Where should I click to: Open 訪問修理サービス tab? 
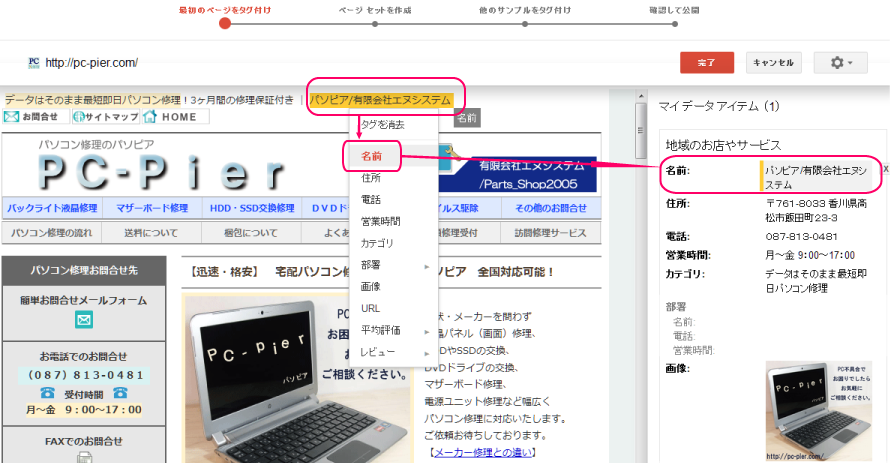tap(551, 233)
